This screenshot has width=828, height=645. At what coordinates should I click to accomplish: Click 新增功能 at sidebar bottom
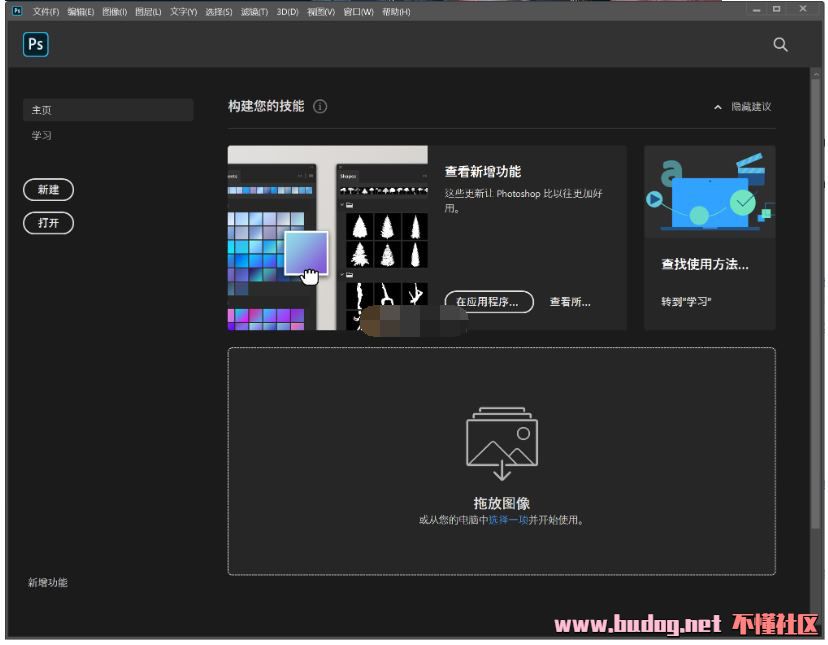click(x=48, y=582)
